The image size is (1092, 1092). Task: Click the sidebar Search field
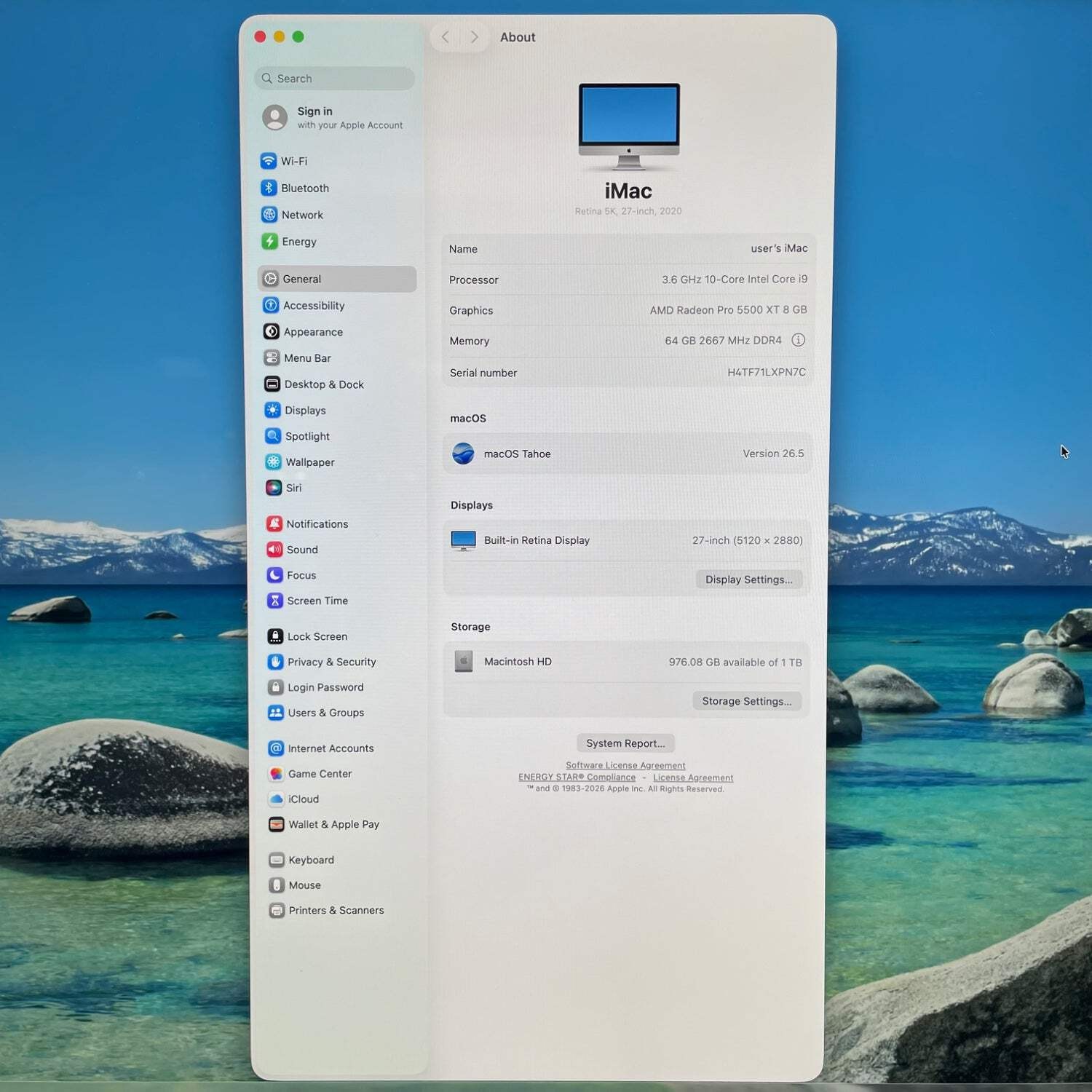click(x=335, y=79)
